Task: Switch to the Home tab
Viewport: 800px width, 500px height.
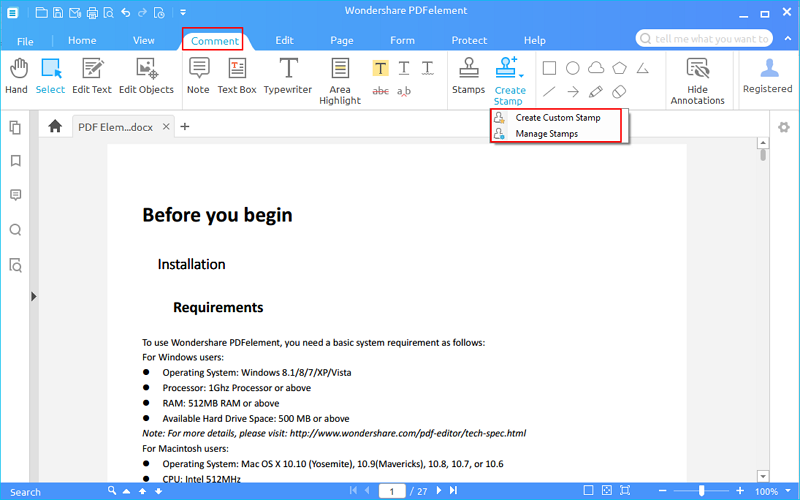Action: click(82, 40)
